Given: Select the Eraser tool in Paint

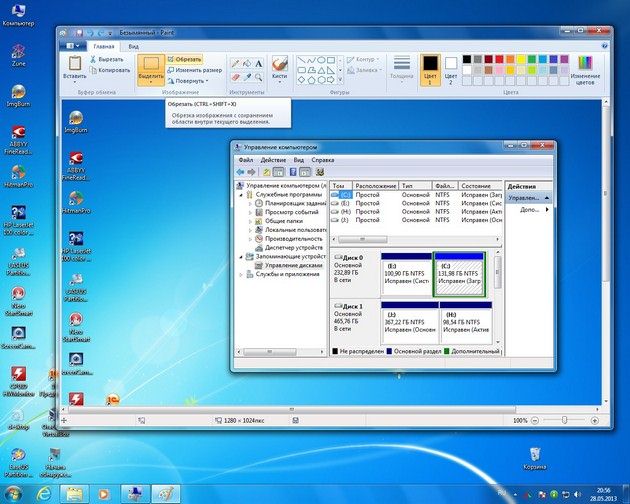Looking at the screenshot, I should pos(235,76).
